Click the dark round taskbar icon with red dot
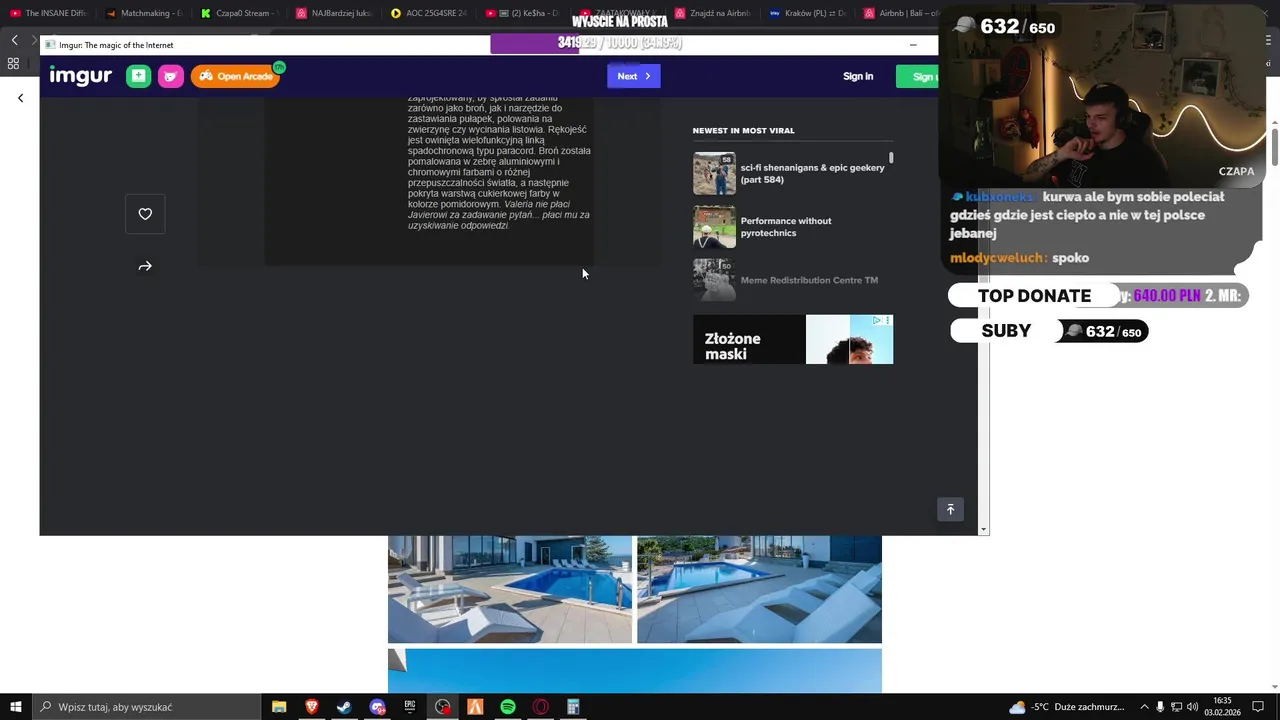 (443, 707)
